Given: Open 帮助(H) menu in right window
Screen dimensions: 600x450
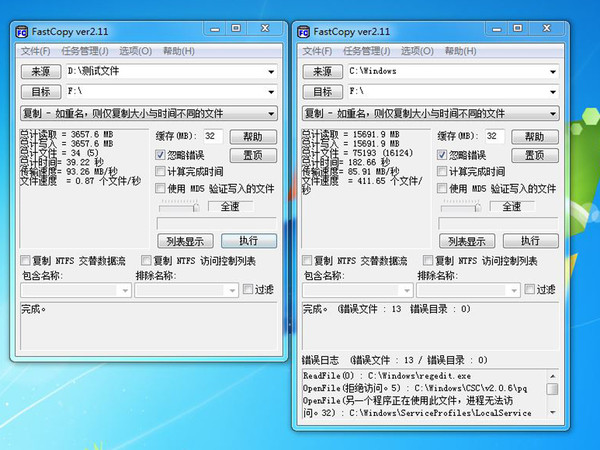Looking at the screenshot, I should tap(460, 51).
